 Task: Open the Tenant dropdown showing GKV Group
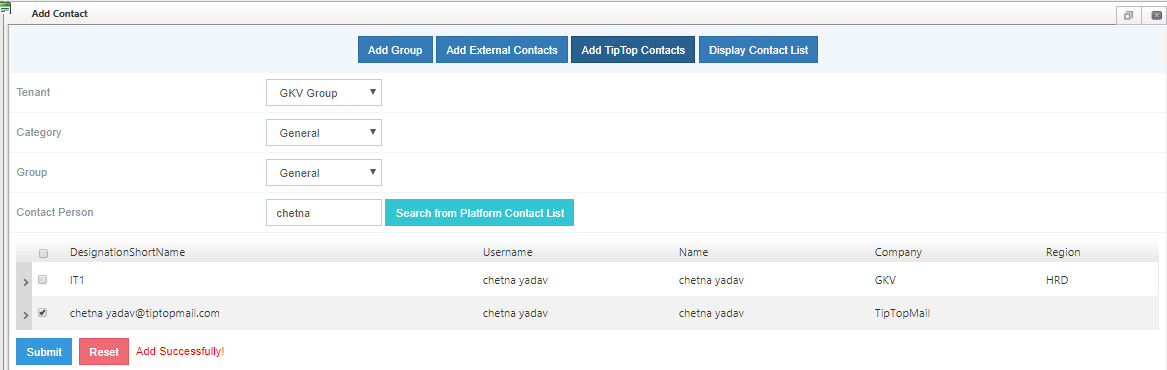tap(324, 93)
